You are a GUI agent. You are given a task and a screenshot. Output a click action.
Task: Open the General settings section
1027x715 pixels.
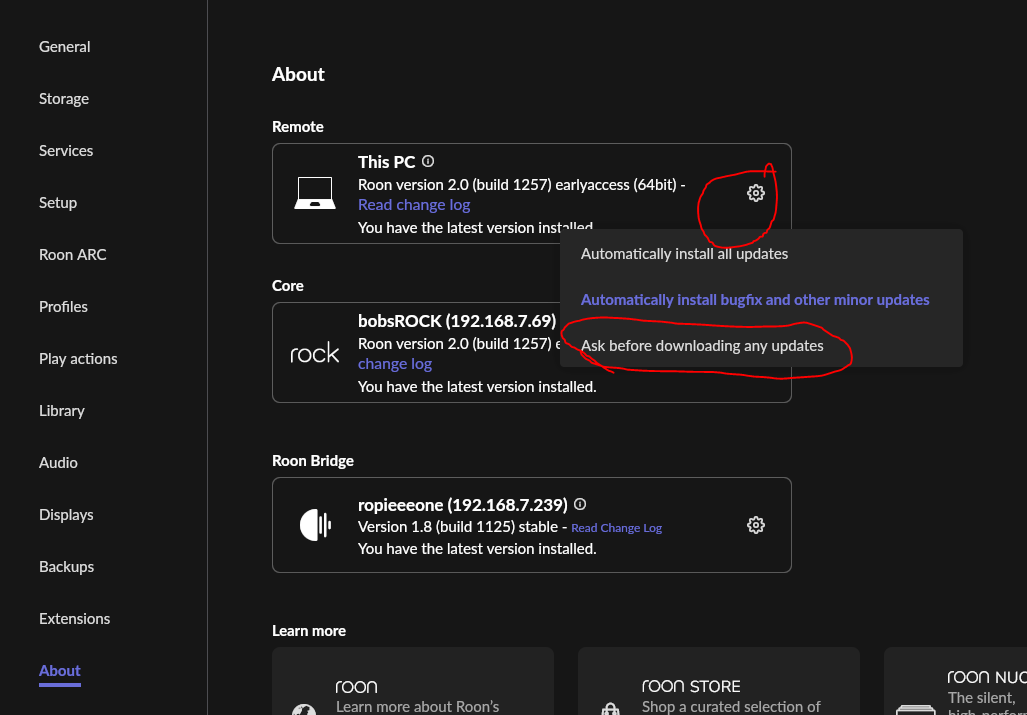click(x=64, y=46)
